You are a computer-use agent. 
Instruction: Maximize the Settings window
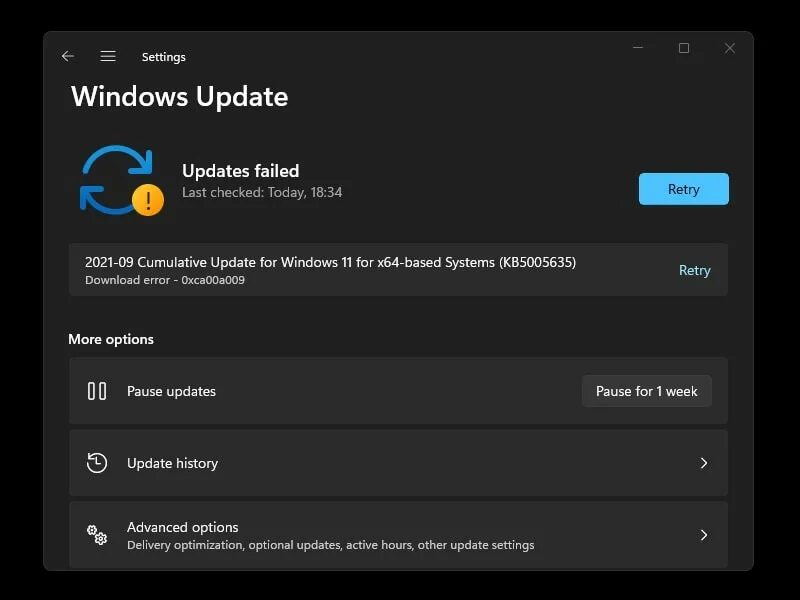point(684,48)
